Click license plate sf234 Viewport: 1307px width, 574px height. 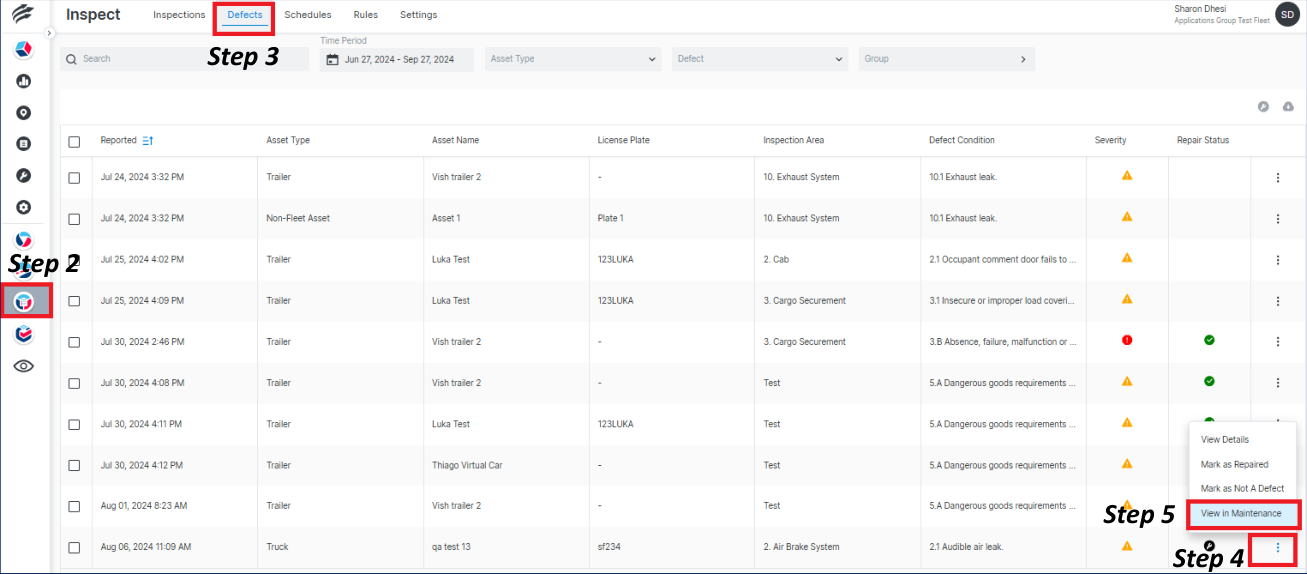(x=609, y=547)
